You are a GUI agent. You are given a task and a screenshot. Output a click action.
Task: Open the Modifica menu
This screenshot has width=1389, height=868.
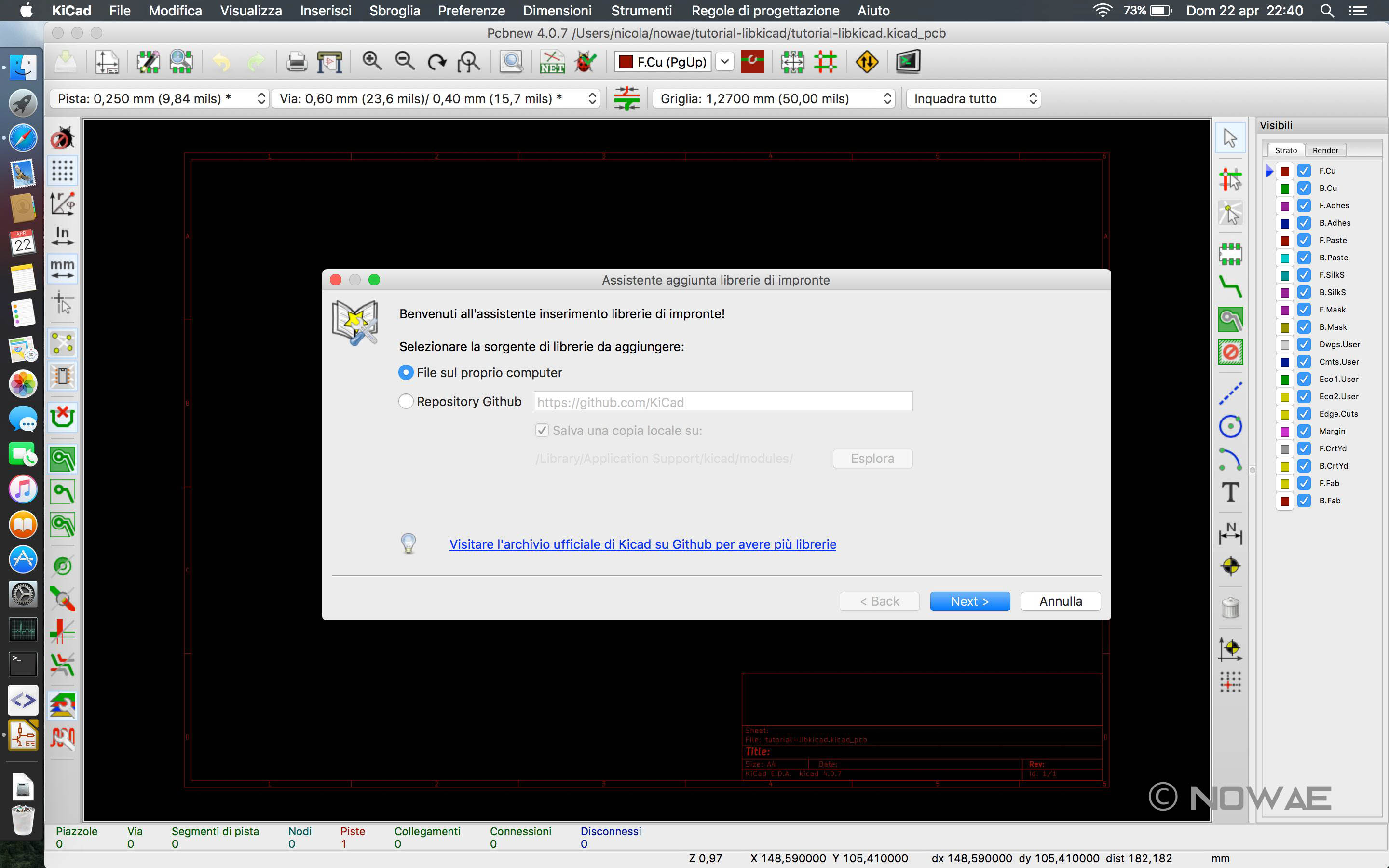(x=175, y=10)
